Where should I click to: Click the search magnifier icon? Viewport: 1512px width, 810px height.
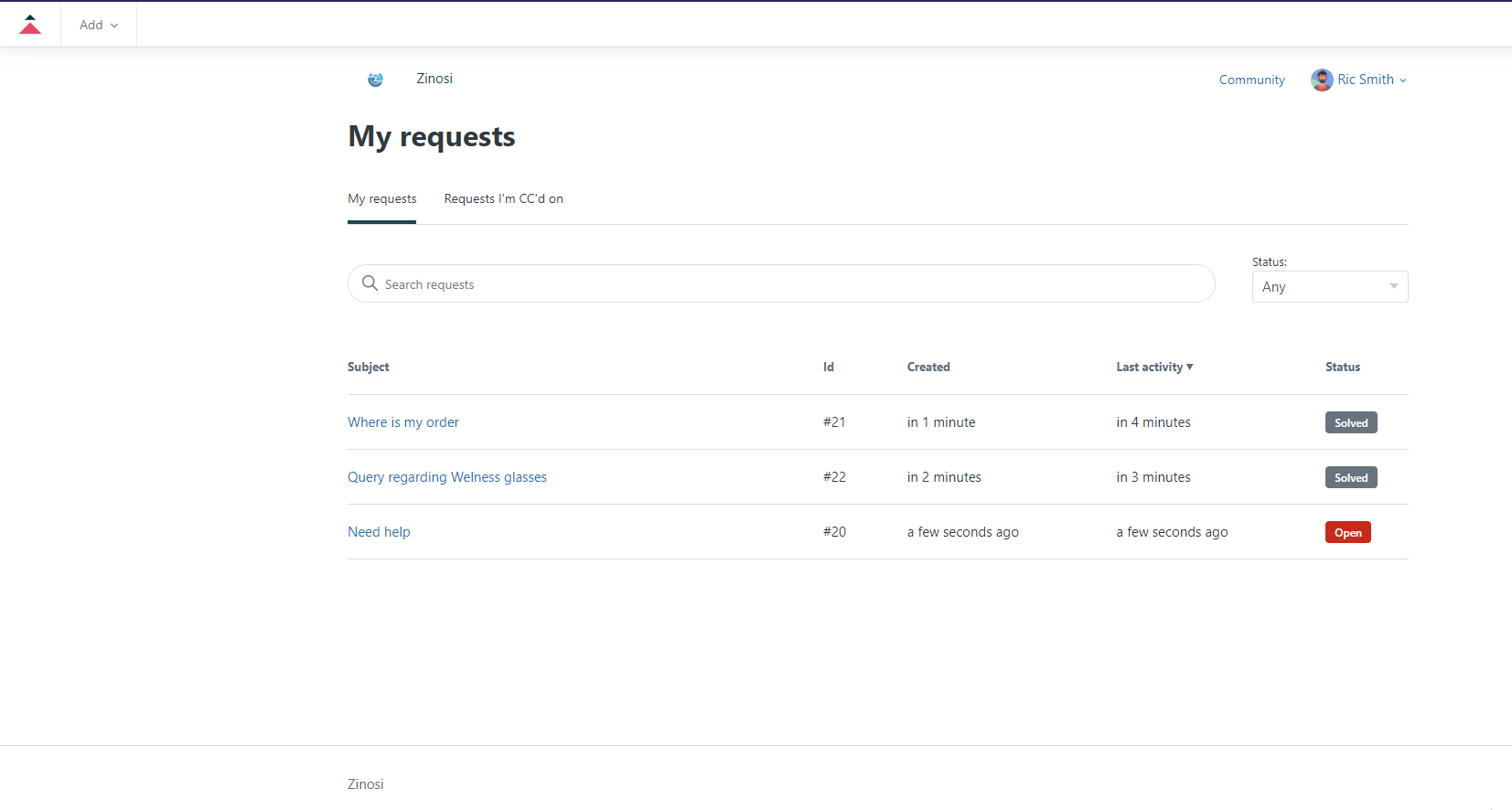pos(370,283)
